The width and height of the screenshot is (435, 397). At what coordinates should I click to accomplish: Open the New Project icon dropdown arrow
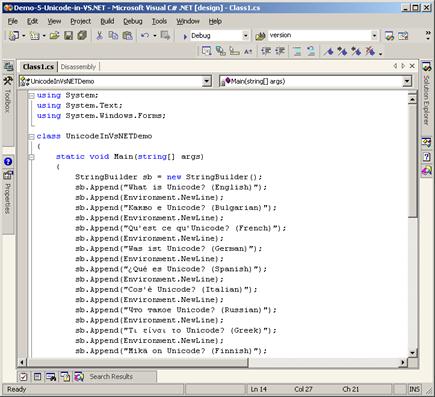24,36
